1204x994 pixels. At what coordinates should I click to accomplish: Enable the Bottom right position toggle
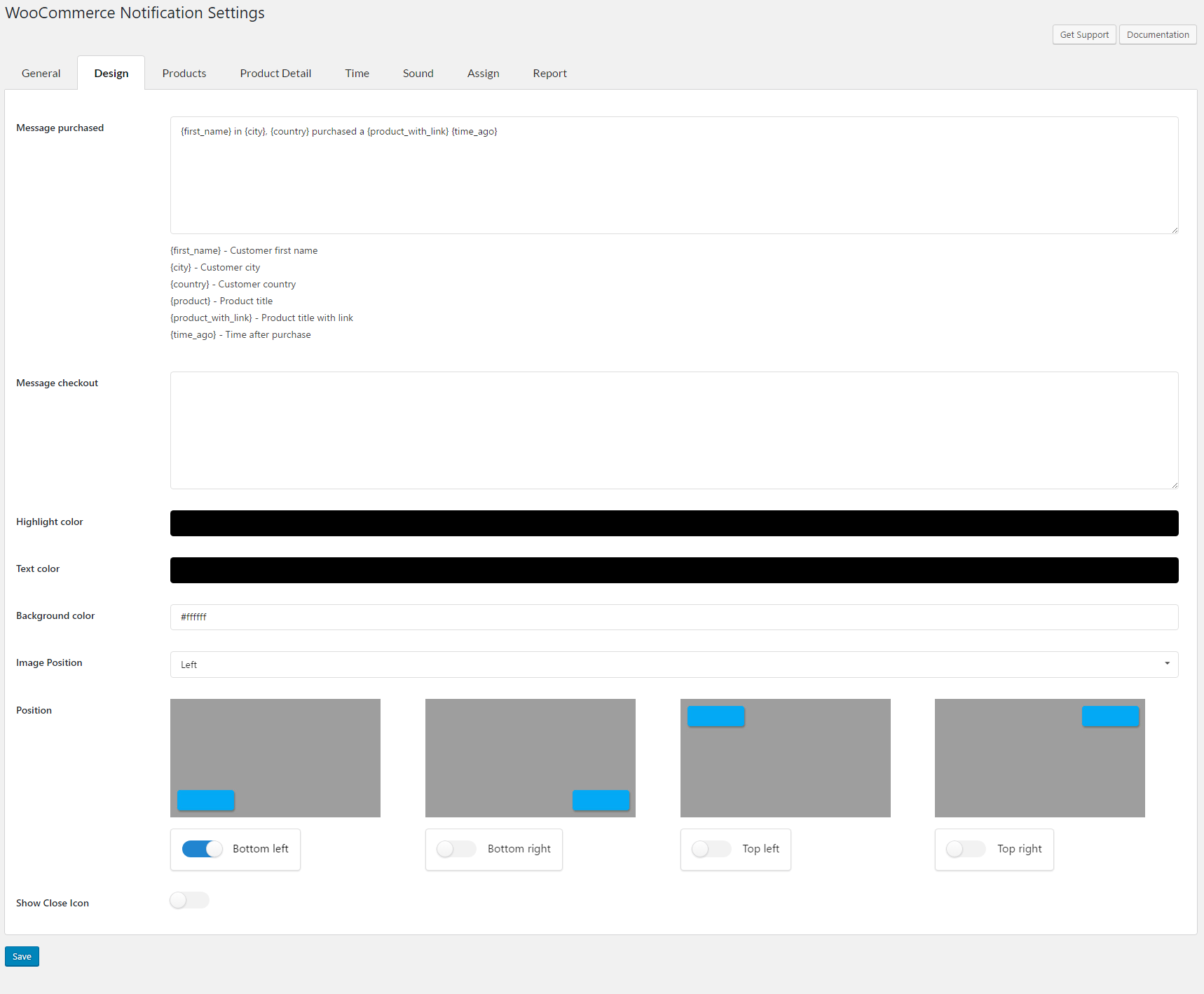(x=456, y=849)
